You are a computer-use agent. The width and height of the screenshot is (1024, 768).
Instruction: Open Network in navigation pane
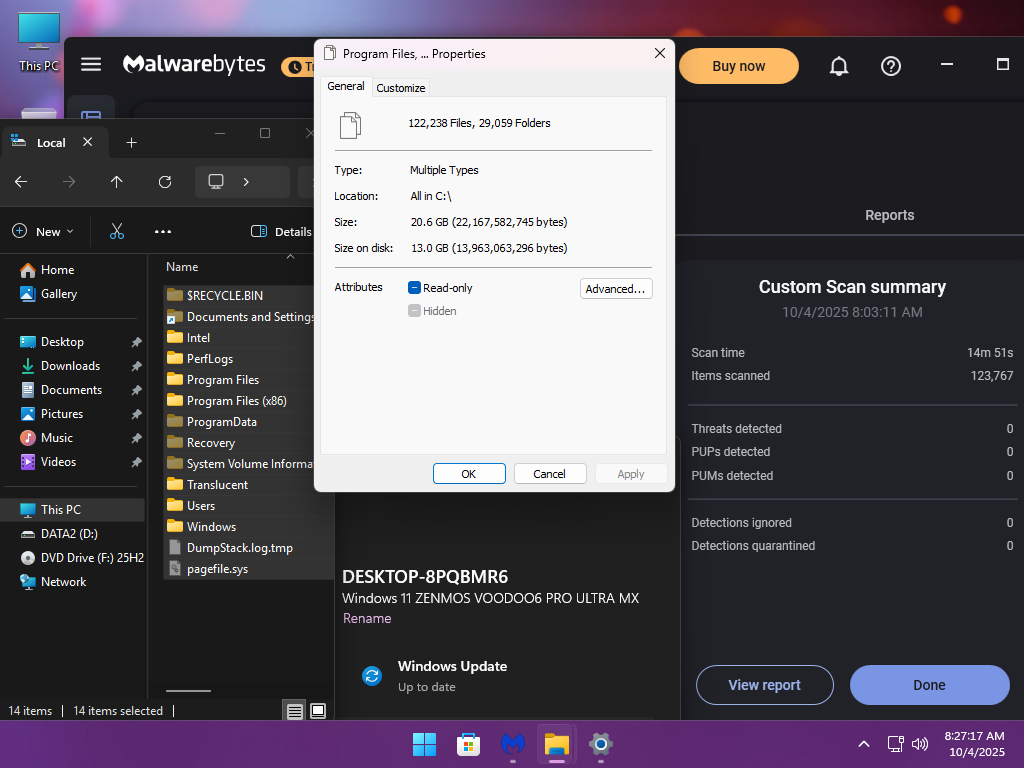coord(63,582)
